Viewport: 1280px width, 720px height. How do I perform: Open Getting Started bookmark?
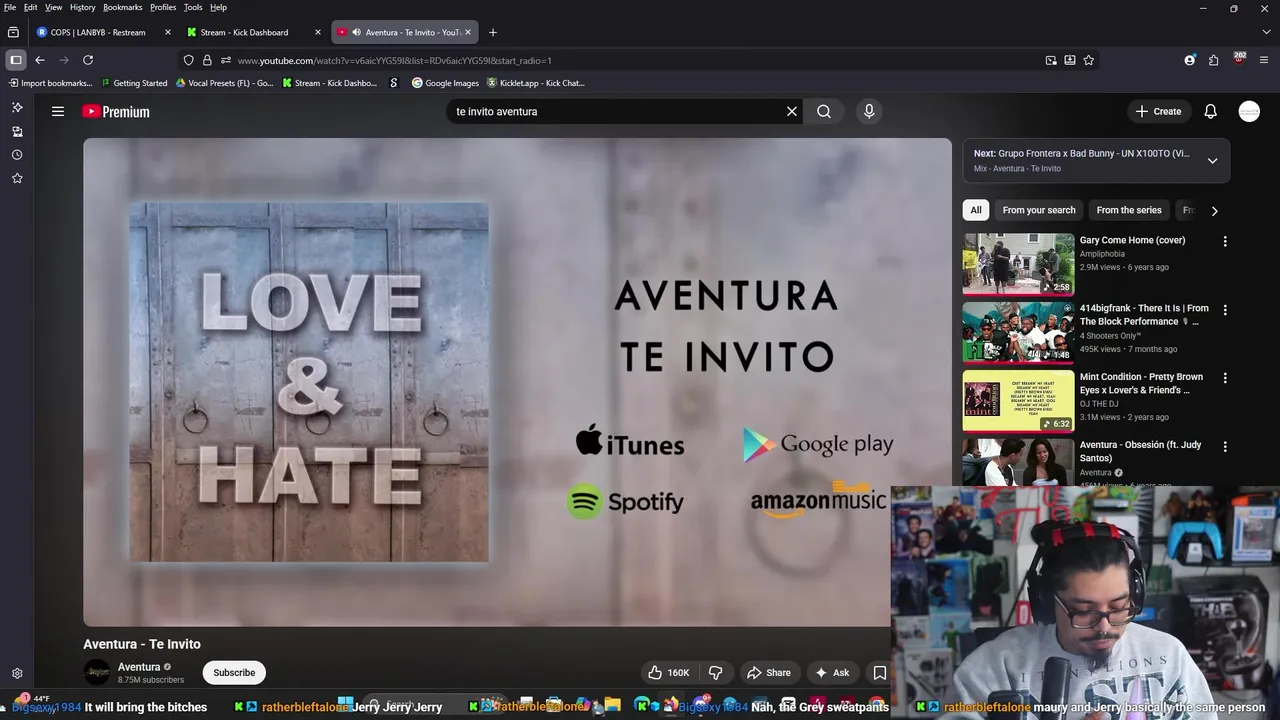(134, 83)
